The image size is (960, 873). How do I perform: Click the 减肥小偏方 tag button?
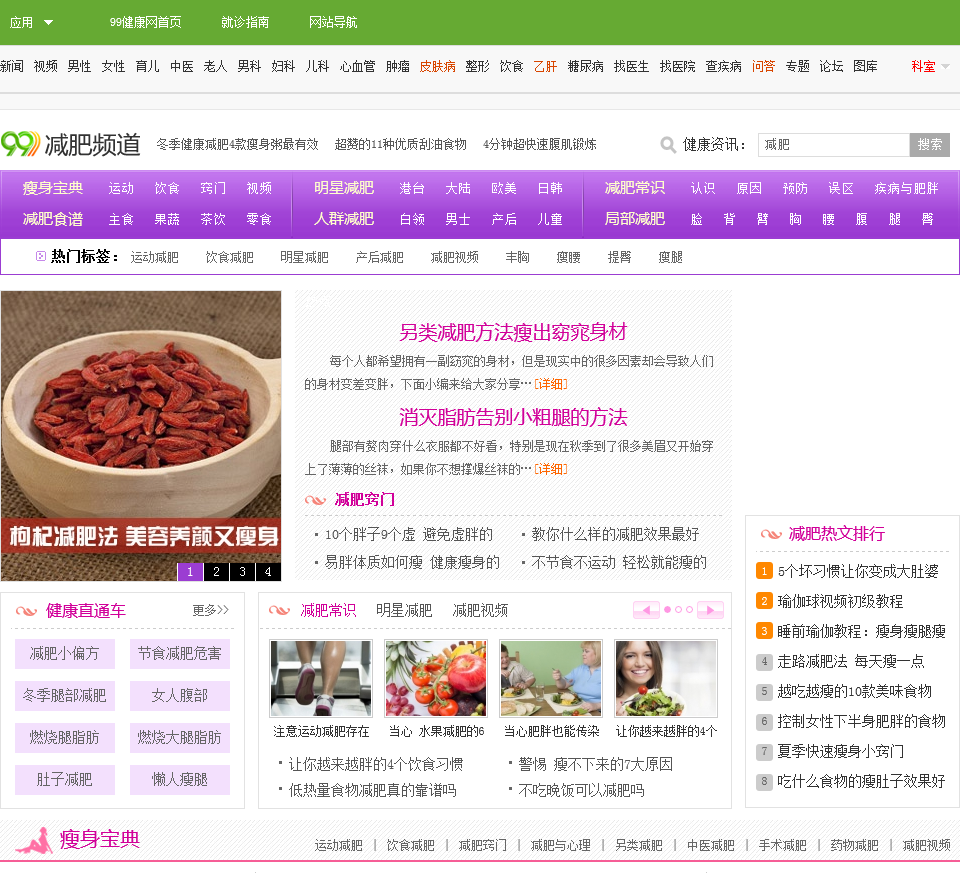64,654
